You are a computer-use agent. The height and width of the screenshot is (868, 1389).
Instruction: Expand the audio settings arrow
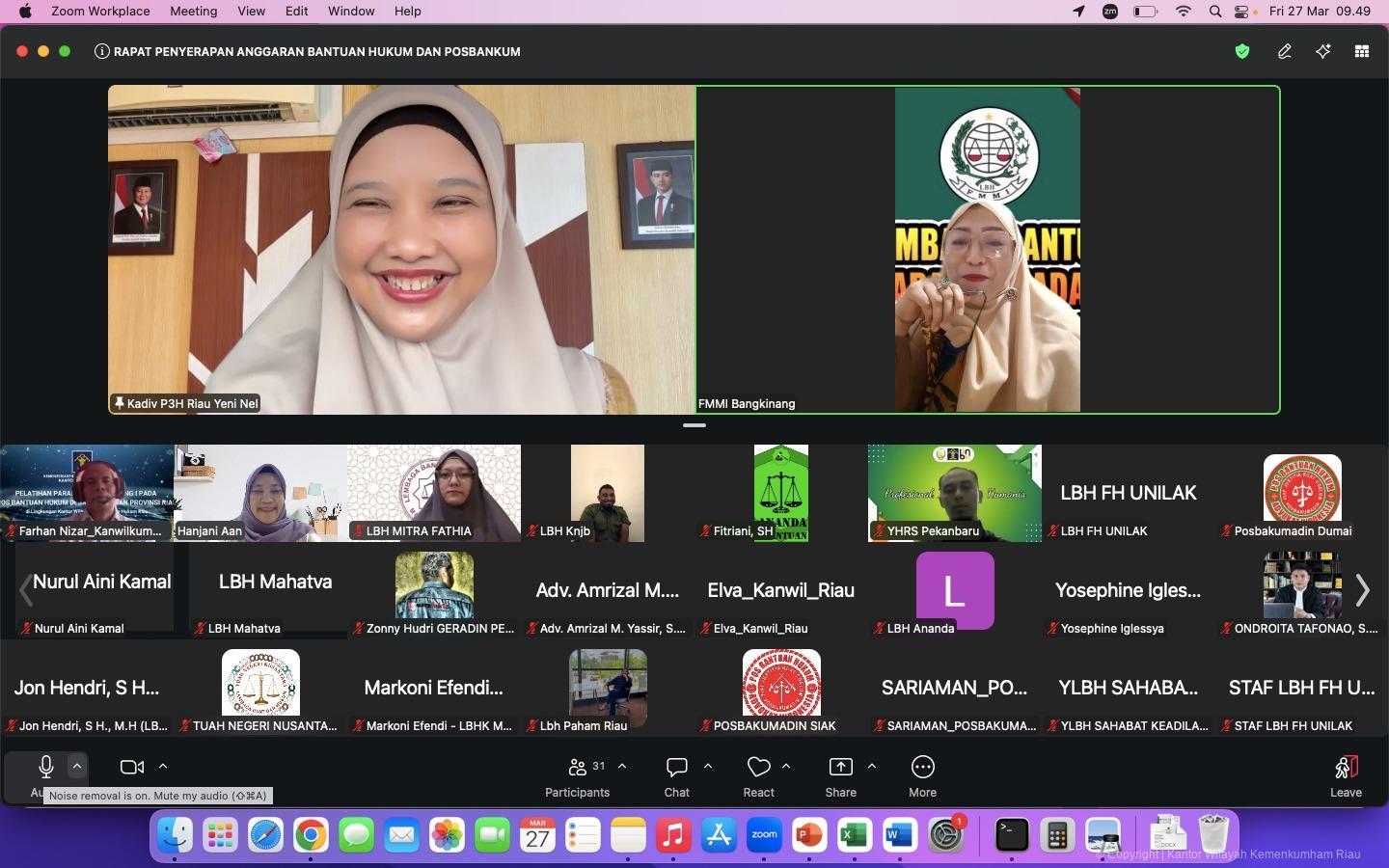[77, 766]
